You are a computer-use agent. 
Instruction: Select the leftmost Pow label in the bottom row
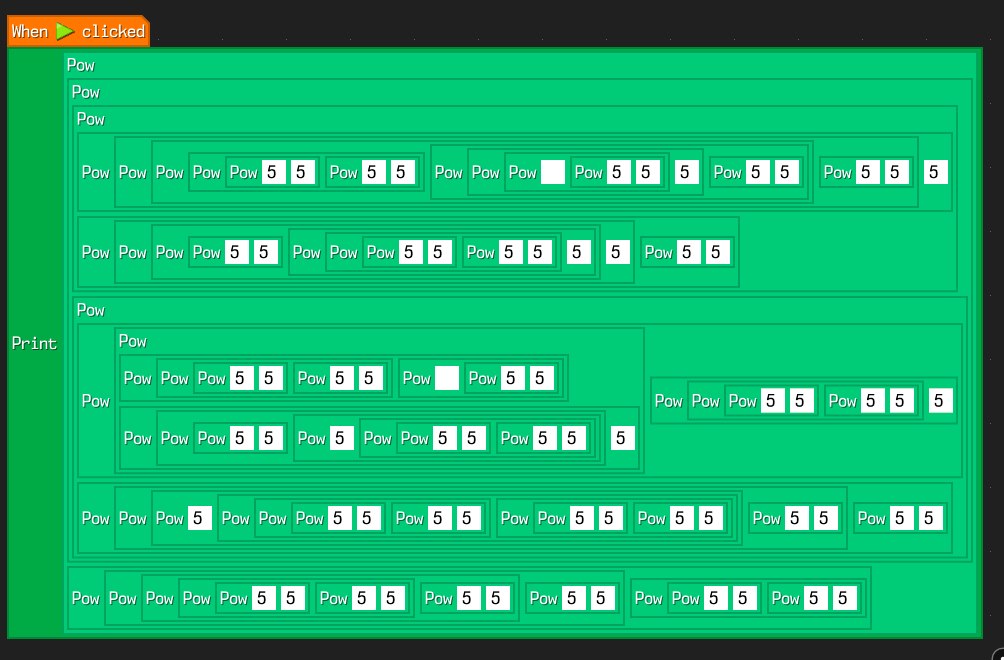85,598
